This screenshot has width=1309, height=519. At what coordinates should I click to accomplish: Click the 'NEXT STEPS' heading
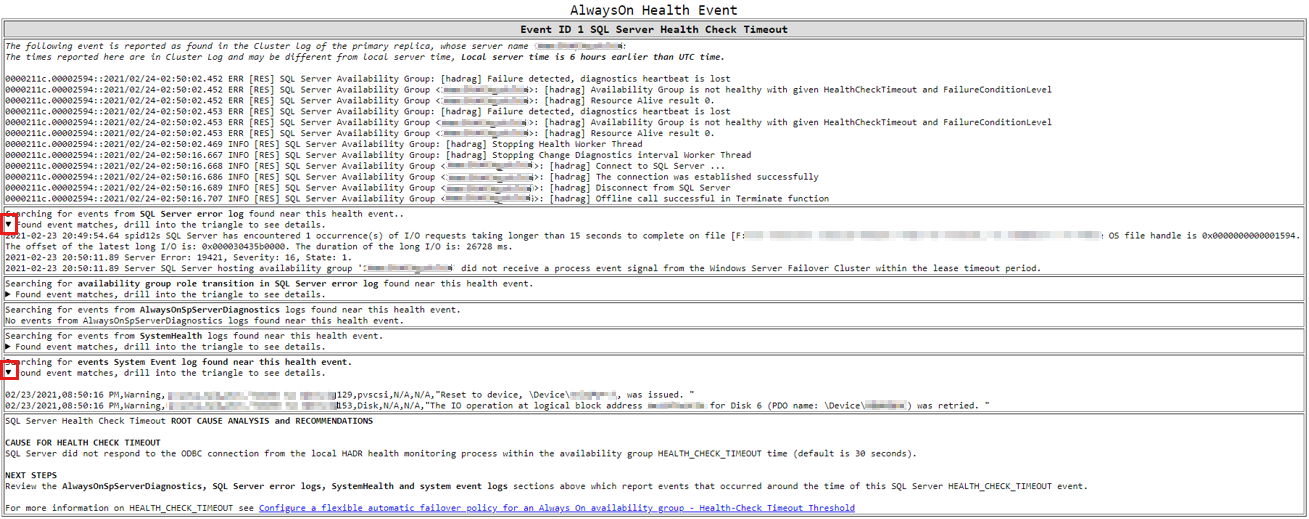tap(31, 475)
